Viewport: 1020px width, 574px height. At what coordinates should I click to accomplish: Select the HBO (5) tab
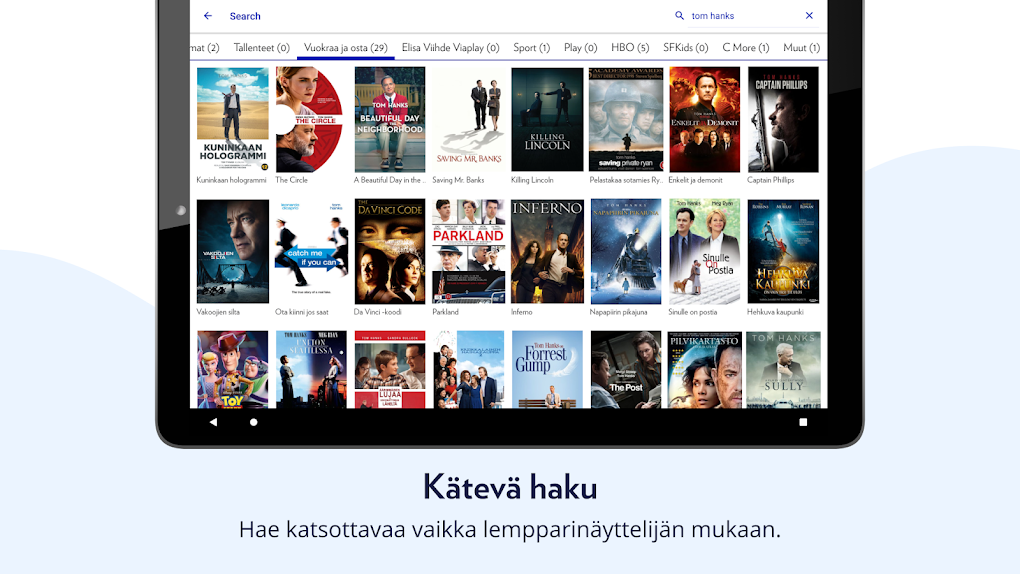[630, 48]
